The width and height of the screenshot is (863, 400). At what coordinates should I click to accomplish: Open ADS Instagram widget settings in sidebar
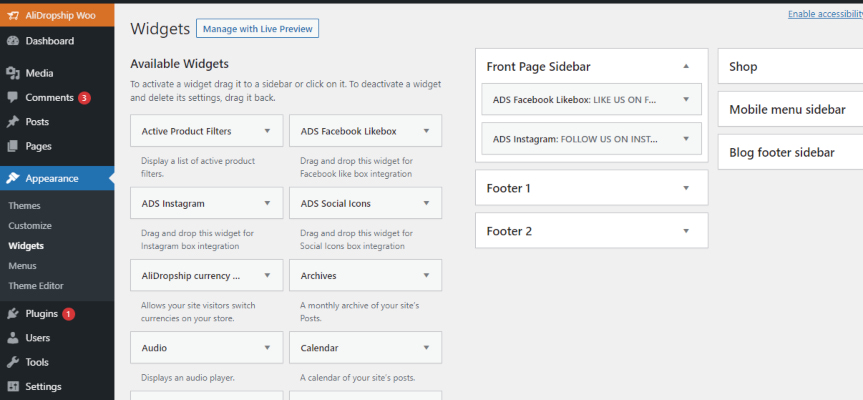(686, 139)
